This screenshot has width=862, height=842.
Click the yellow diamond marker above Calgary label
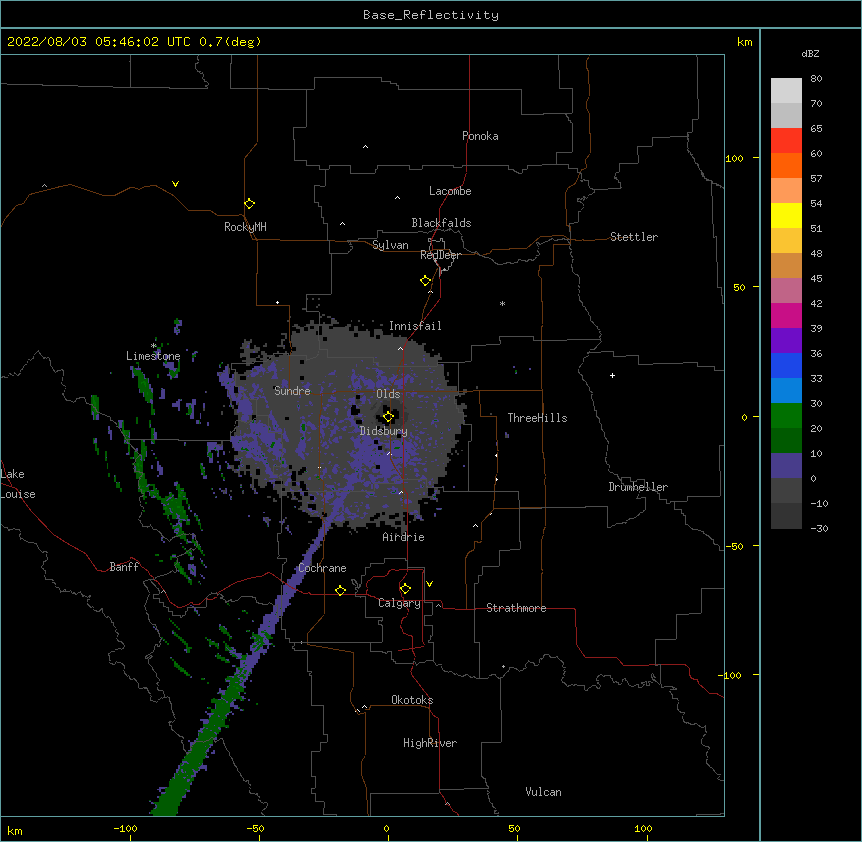coord(405,589)
